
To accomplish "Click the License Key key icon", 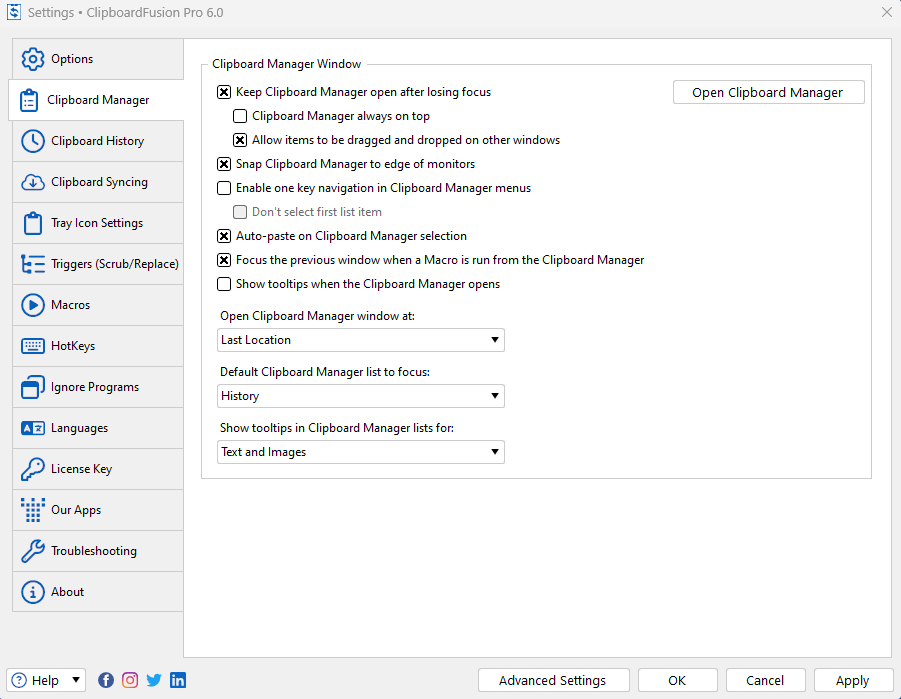I will point(33,469).
